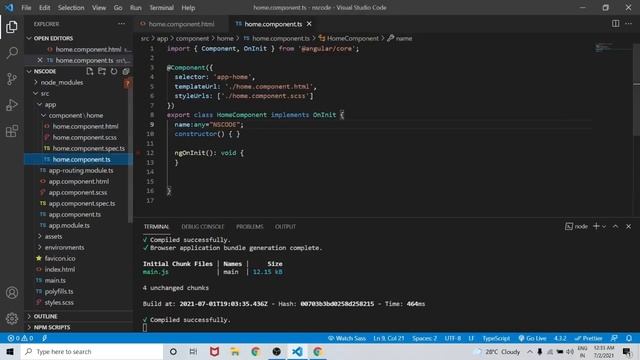
Task: Collapse the Open Editors section
Action: click(29, 38)
